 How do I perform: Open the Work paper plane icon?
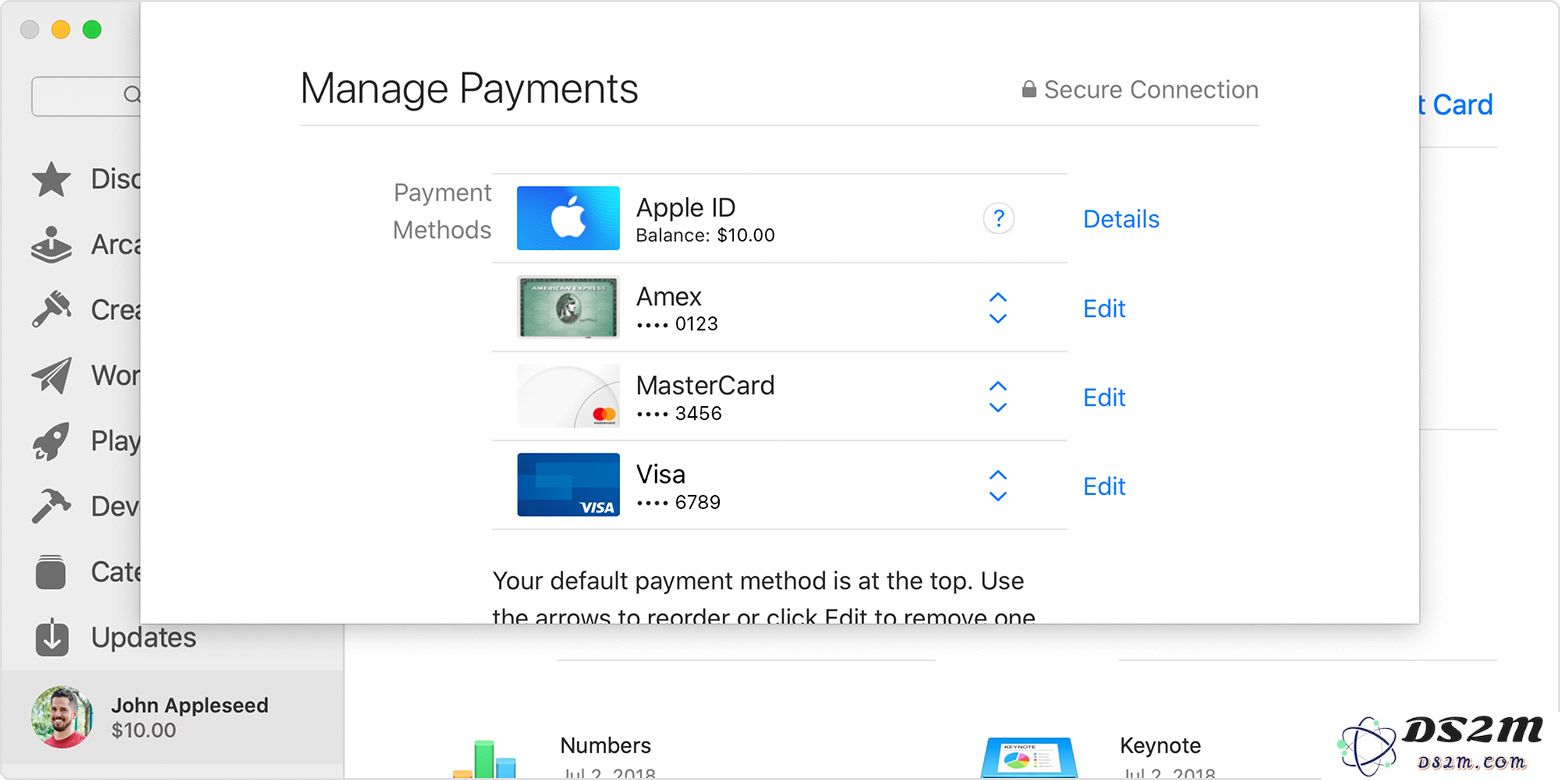(x=51, y=375)
